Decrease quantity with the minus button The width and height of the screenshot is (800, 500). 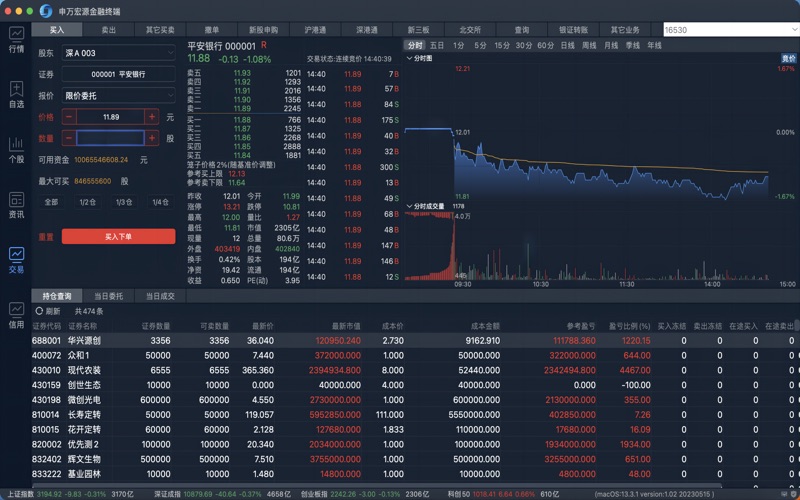point(69,138)
